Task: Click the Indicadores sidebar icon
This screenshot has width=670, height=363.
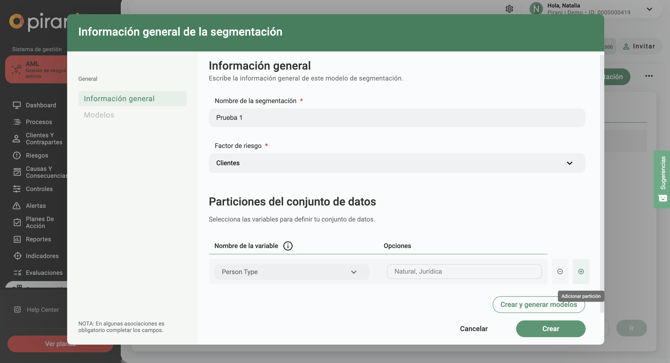Action: [17, 256]
